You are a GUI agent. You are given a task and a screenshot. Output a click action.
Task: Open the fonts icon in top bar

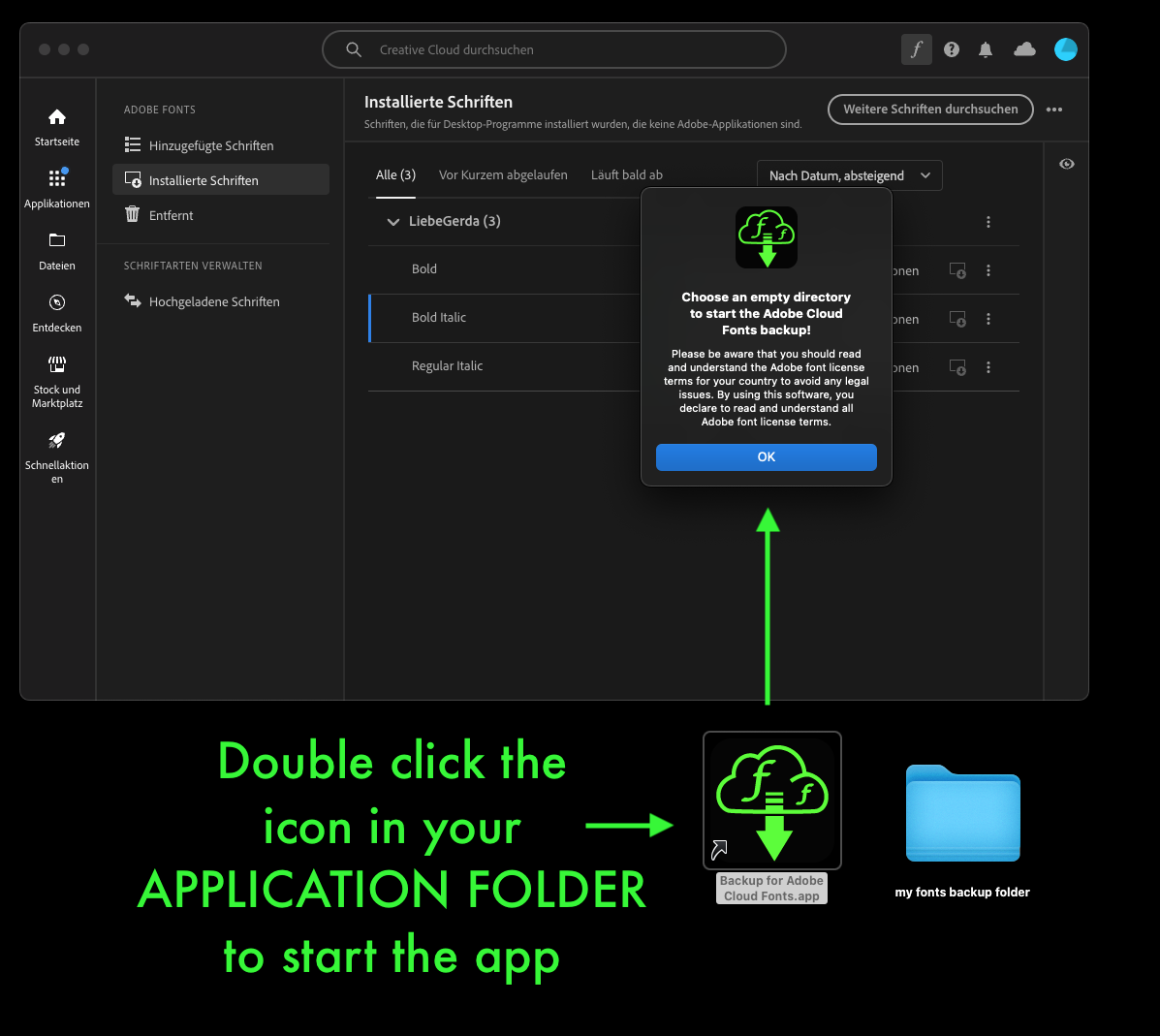[x=916, y=49]
